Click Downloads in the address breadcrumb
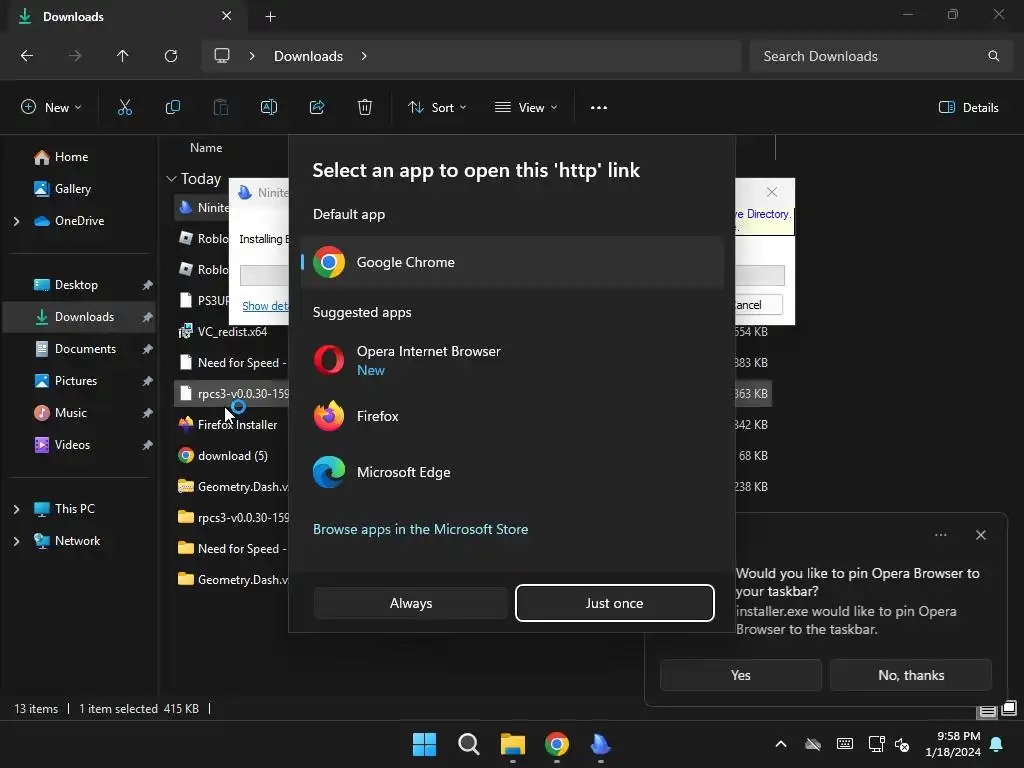 (x=308, y=56)
